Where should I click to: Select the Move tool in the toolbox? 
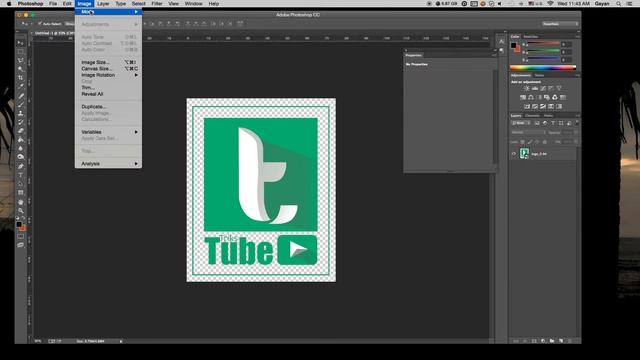coord(20,43)
